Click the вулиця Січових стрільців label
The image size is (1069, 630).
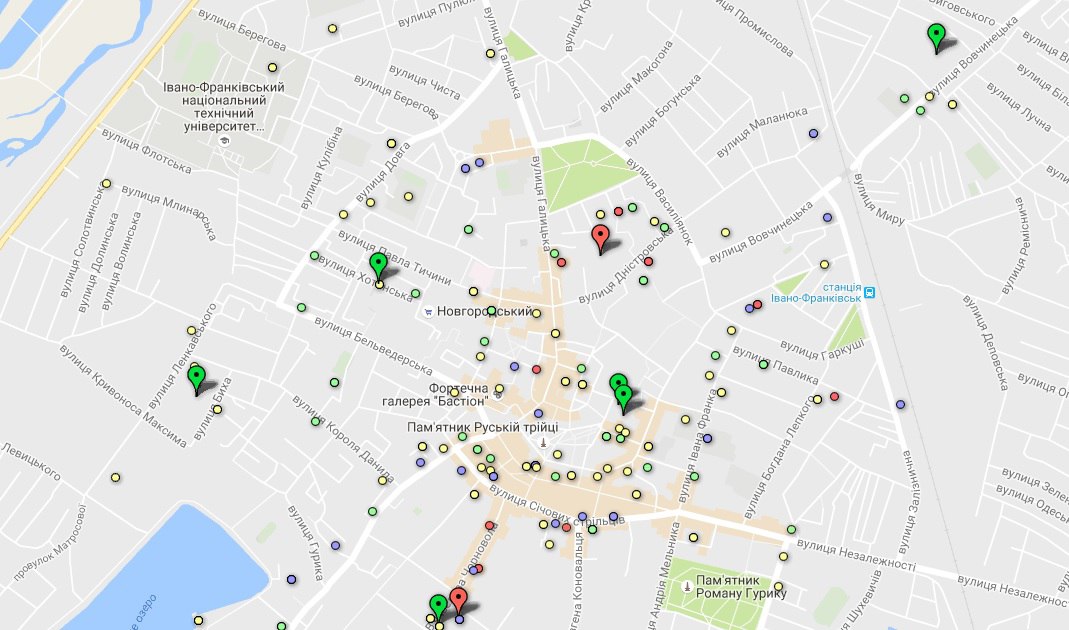pos(556,506)
